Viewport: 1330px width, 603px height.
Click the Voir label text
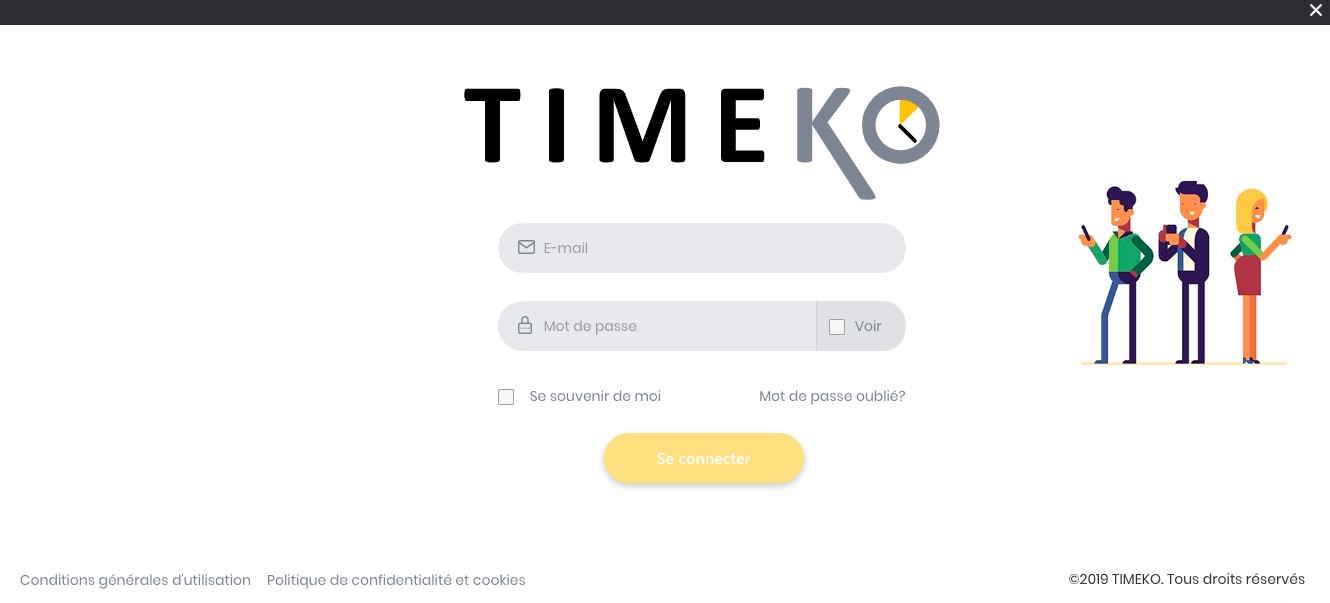point(868,326)
